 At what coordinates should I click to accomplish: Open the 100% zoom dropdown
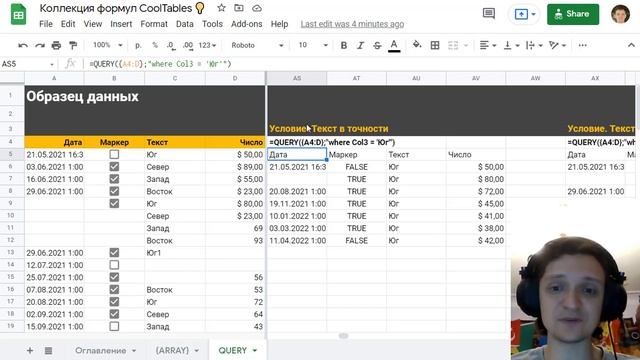pyautogui.click(x=107, y=45)
